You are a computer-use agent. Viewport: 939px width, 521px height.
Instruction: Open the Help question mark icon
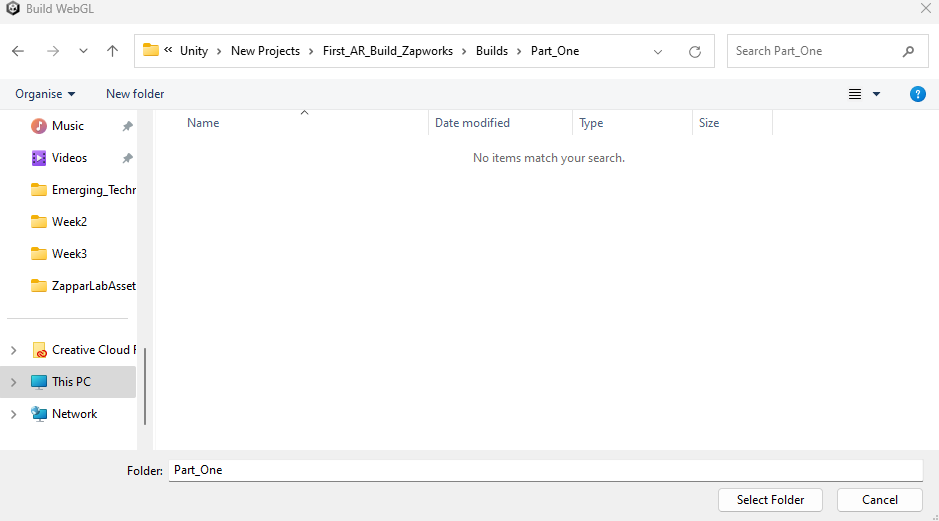(917, 94)
